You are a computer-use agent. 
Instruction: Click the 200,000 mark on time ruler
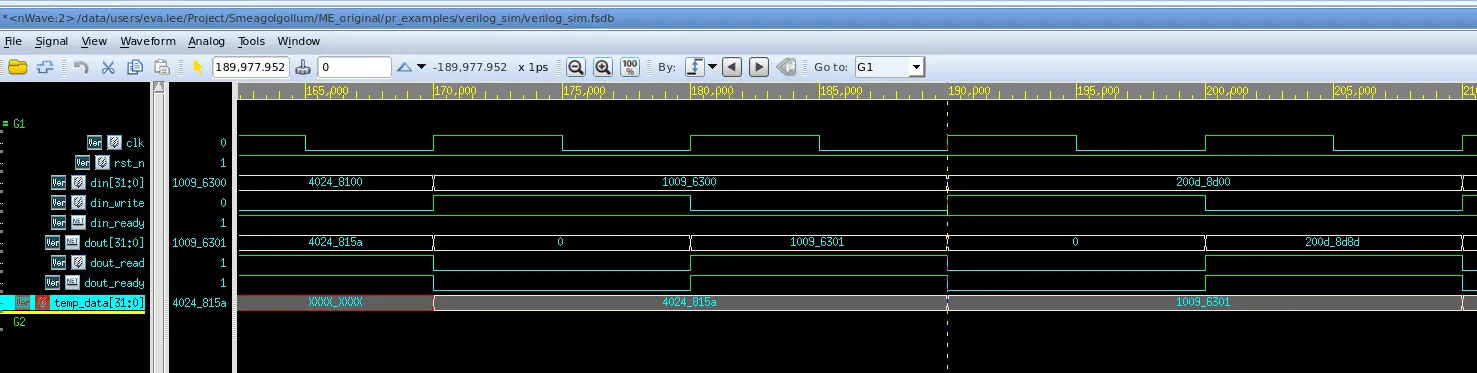click(x=1228, y=91)
